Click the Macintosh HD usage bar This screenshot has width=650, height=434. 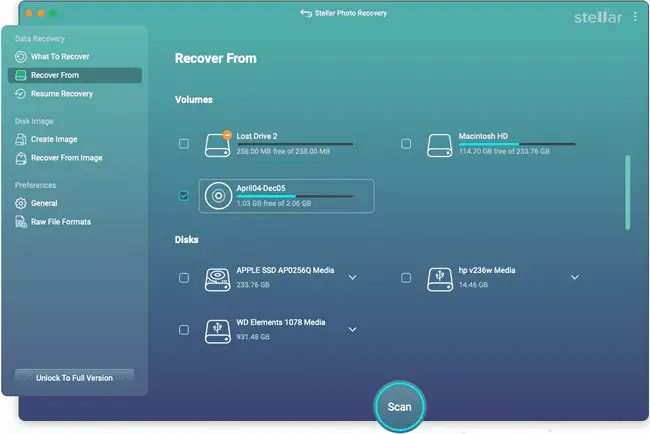(x=517, y=144)
